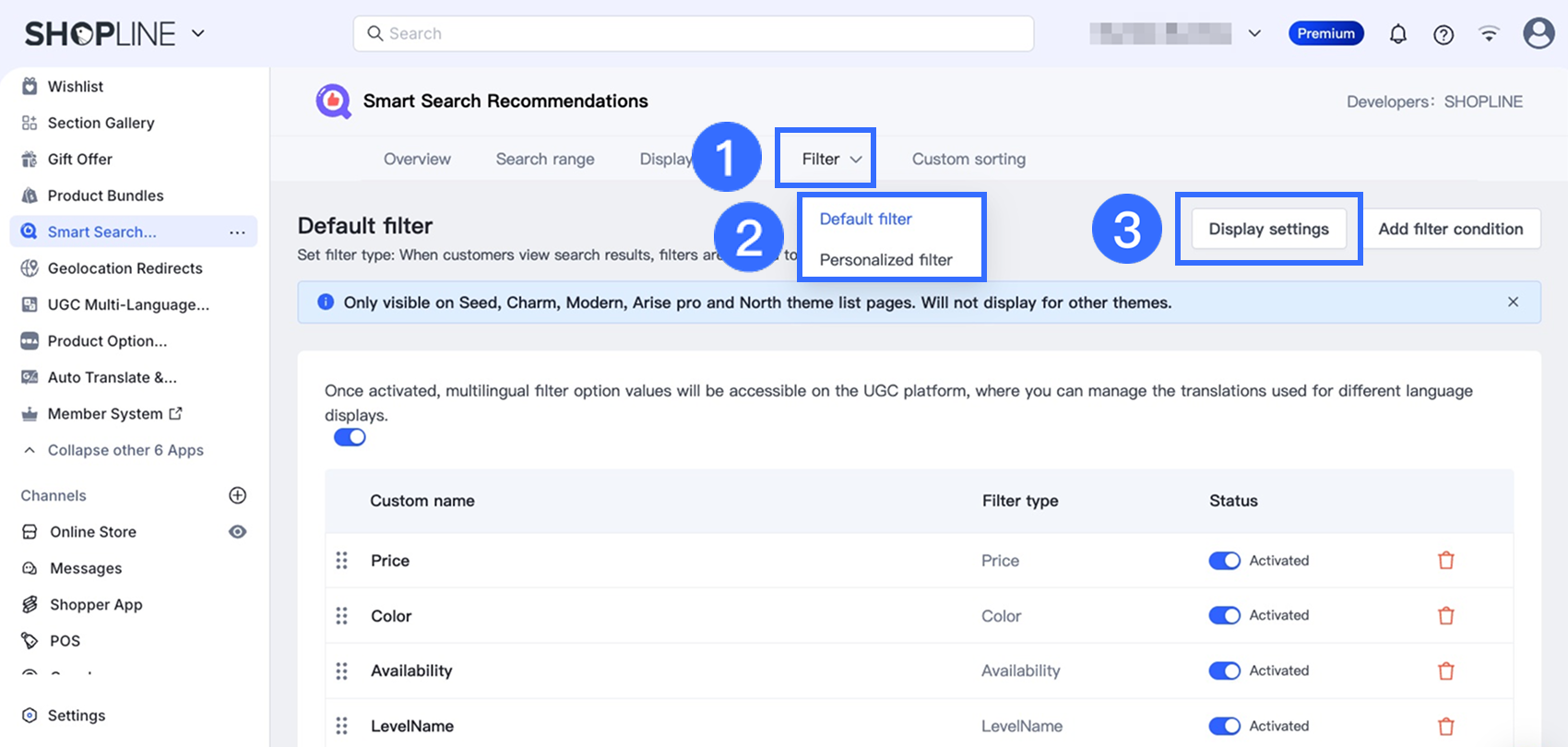Click the drag handle of the Color row

(342, 616)
